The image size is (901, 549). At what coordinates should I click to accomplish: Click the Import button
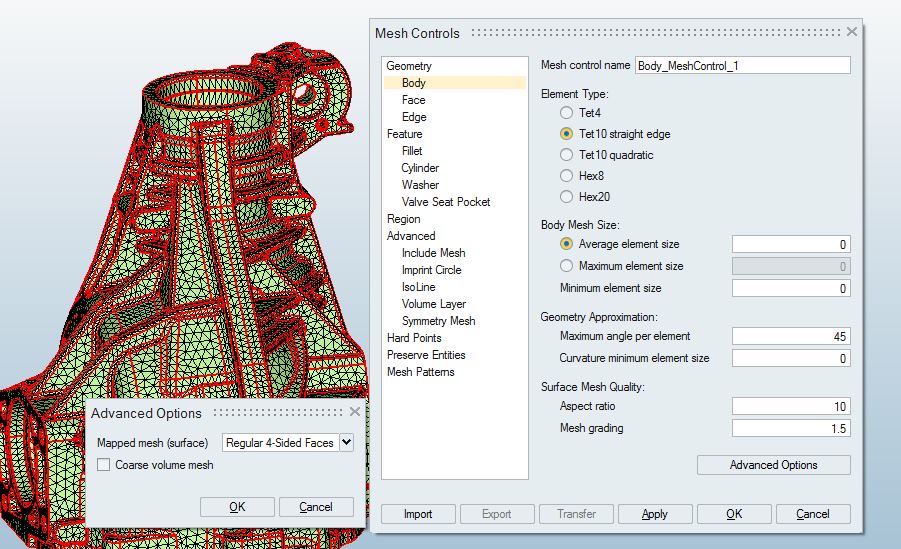(418, 514)
